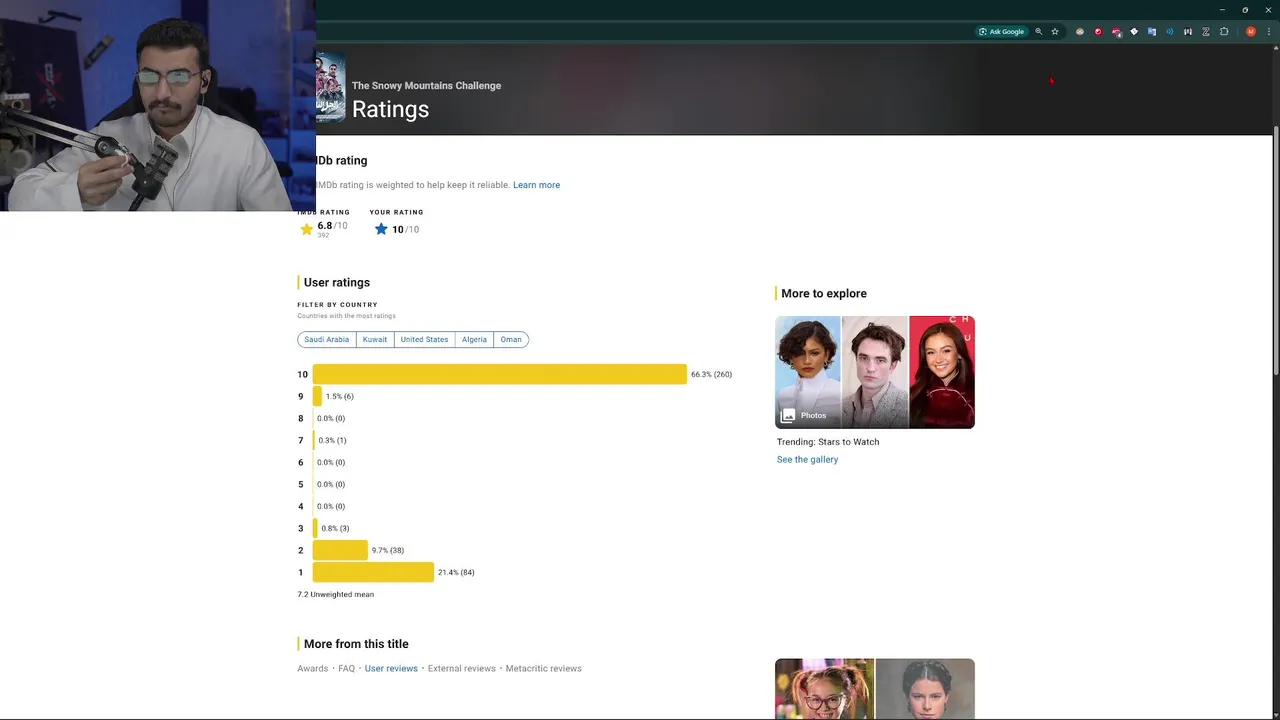
Task: Open the monkey-face extension icon
Action: coord(1079,31)
